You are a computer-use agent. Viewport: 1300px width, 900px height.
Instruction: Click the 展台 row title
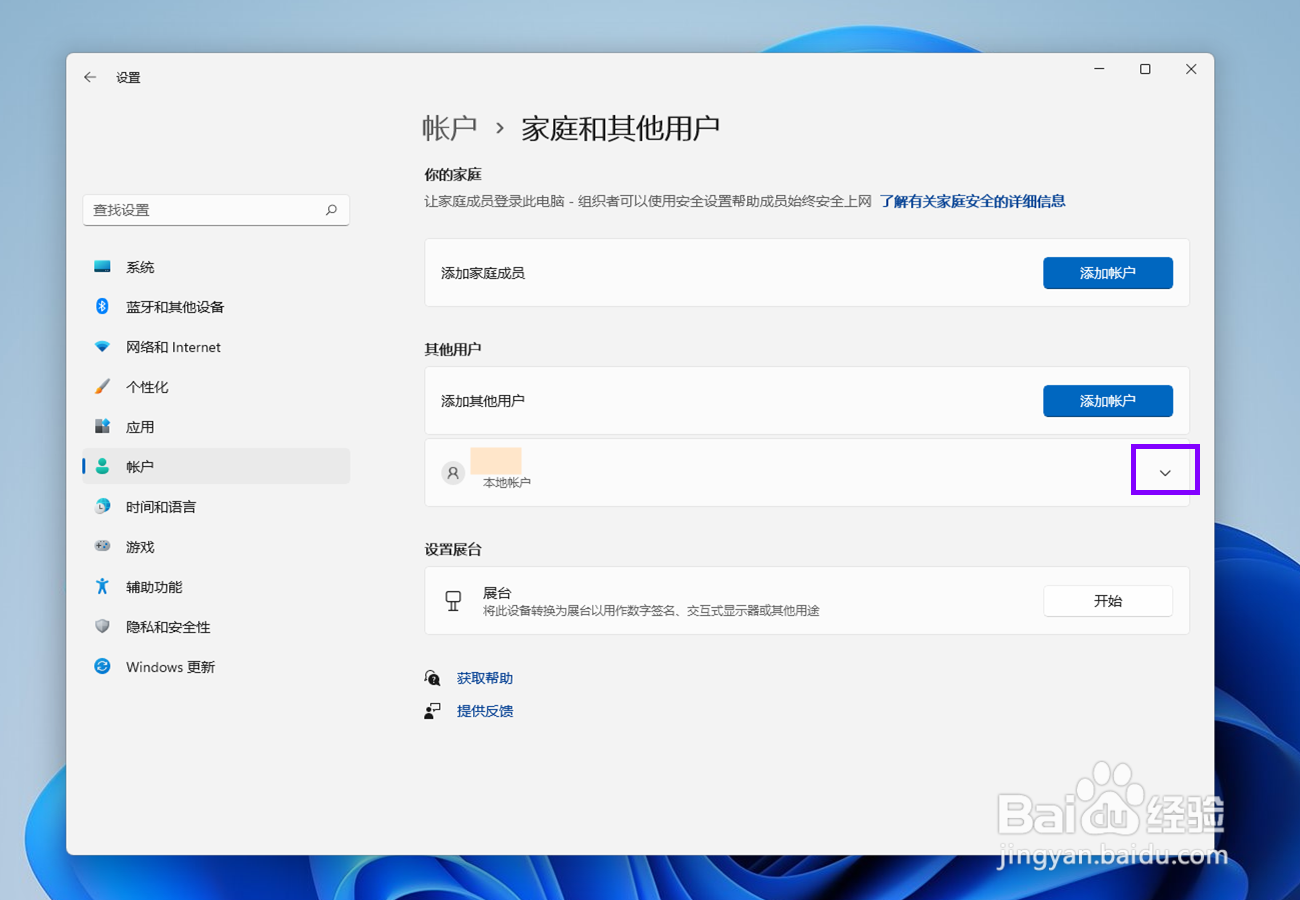point(497,593)
